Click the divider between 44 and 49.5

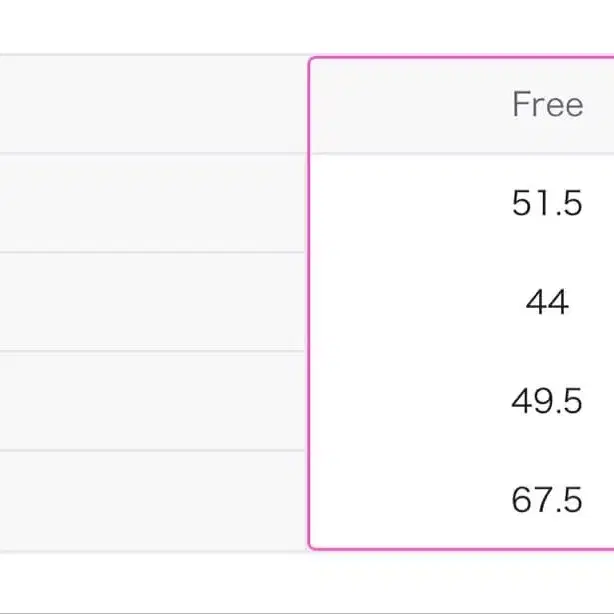click(x=460, y=351)
